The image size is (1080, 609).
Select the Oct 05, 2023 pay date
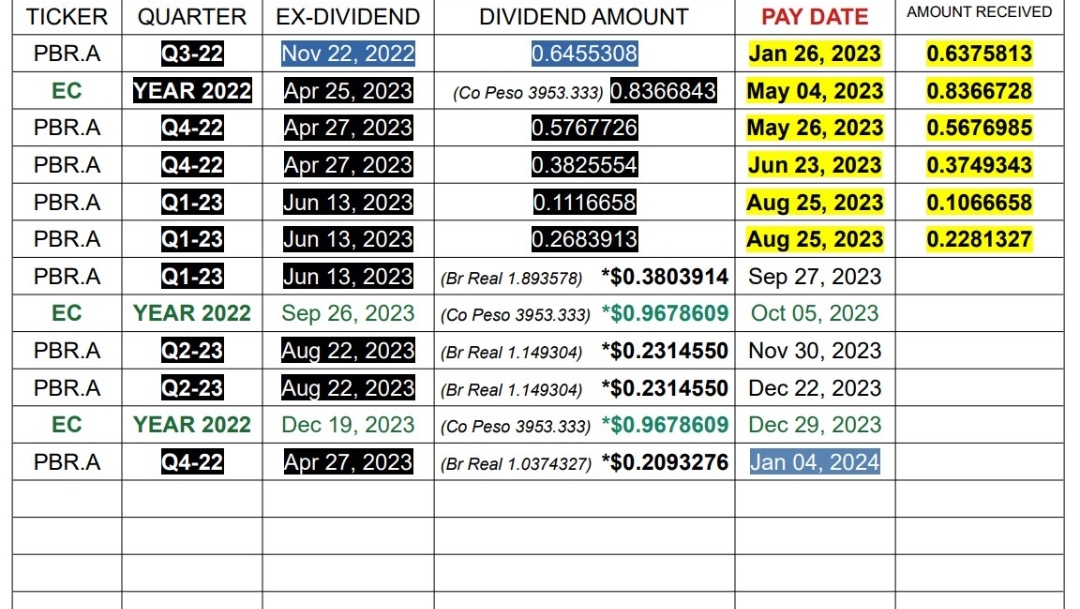tap(815, 313)
